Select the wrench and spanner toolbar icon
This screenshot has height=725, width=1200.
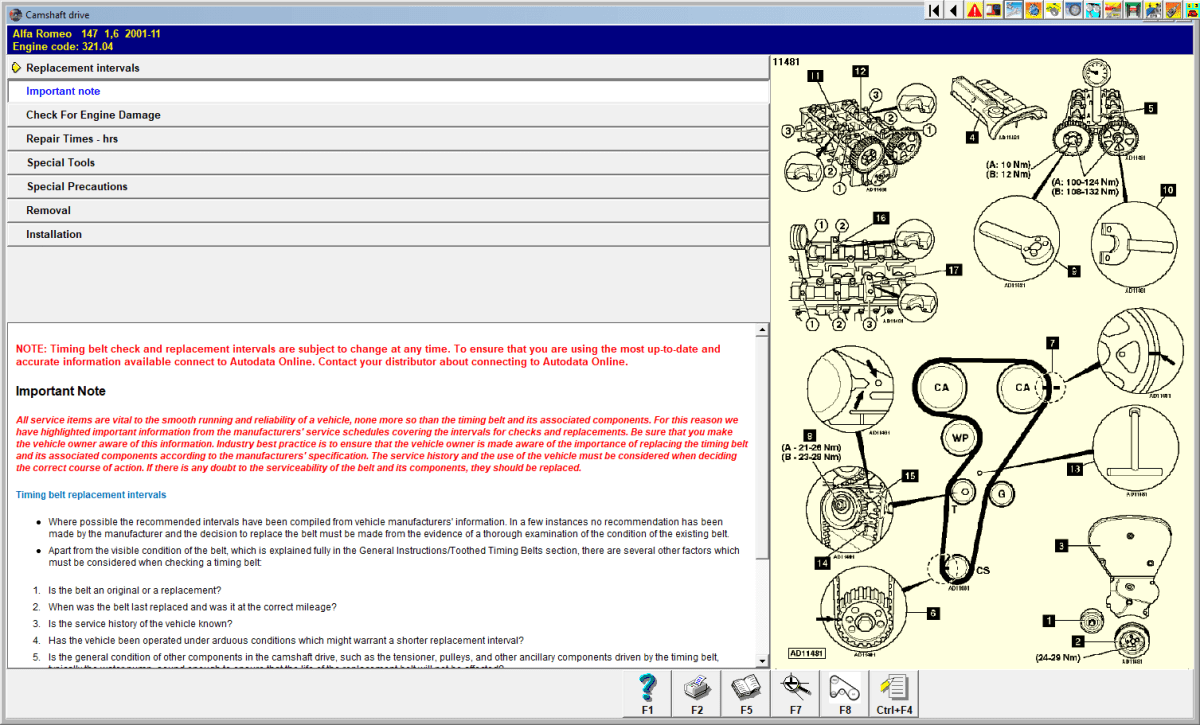(1014, 10)
